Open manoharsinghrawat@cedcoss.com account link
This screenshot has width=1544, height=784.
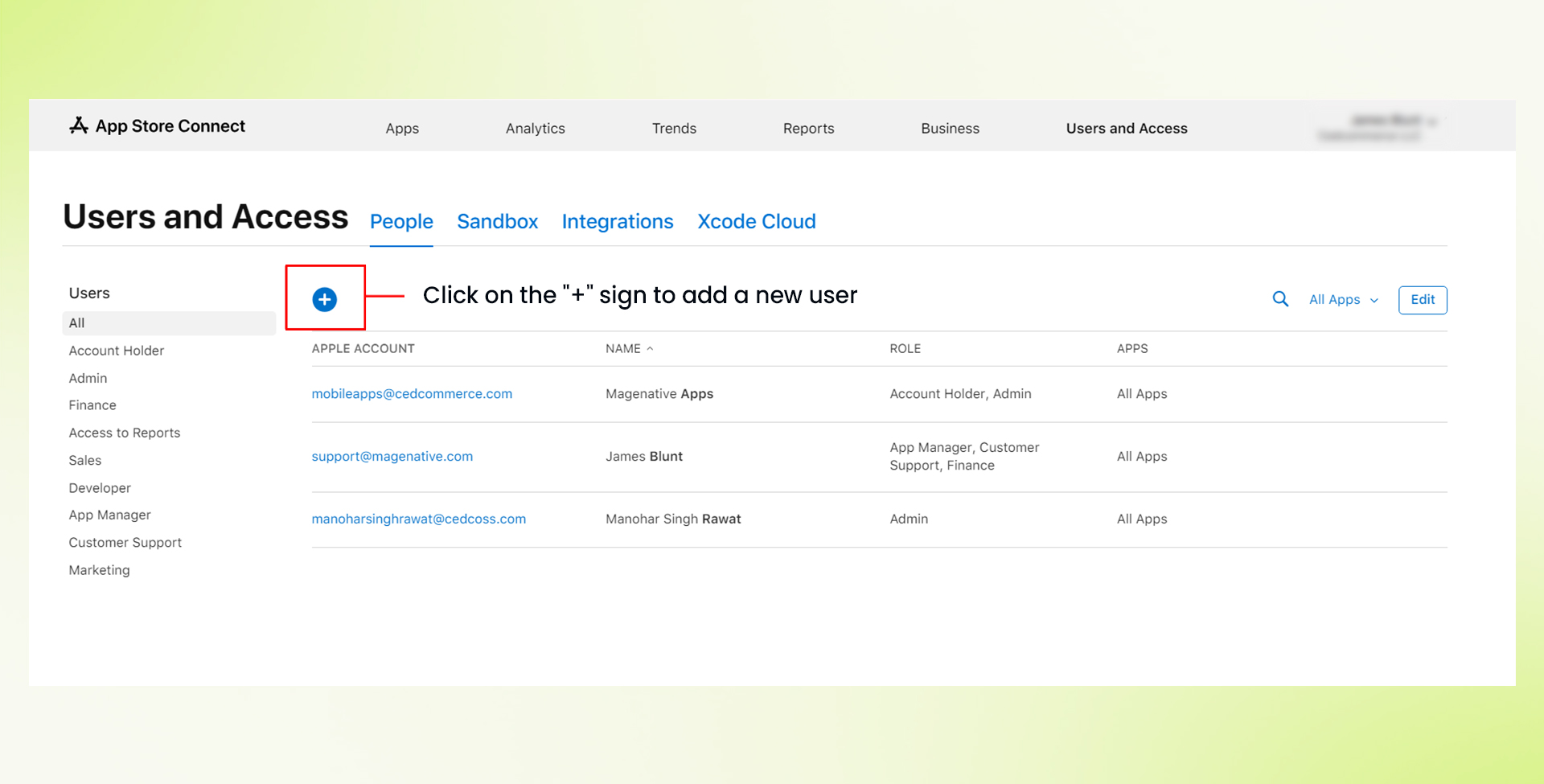[419, 519]
